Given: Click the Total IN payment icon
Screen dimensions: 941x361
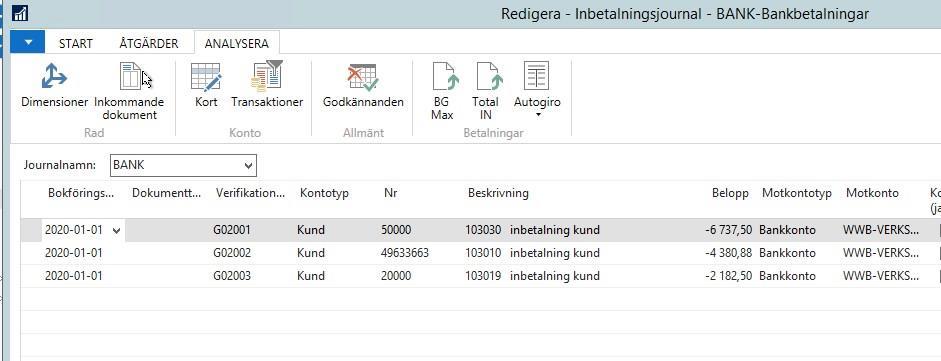Looking at the screenshot, I should point(486,91).
